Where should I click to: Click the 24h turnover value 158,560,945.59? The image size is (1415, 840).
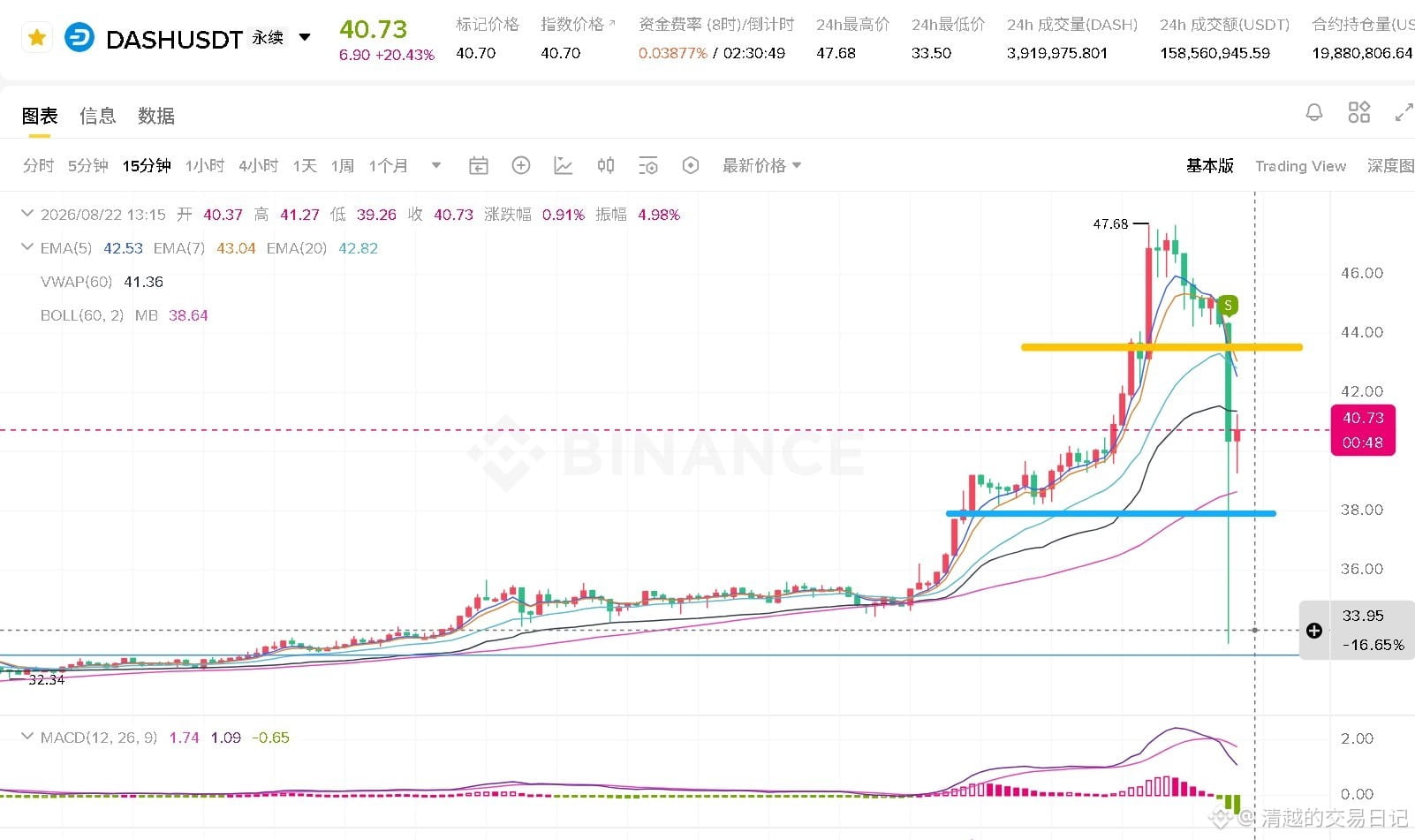[1215, 53]
